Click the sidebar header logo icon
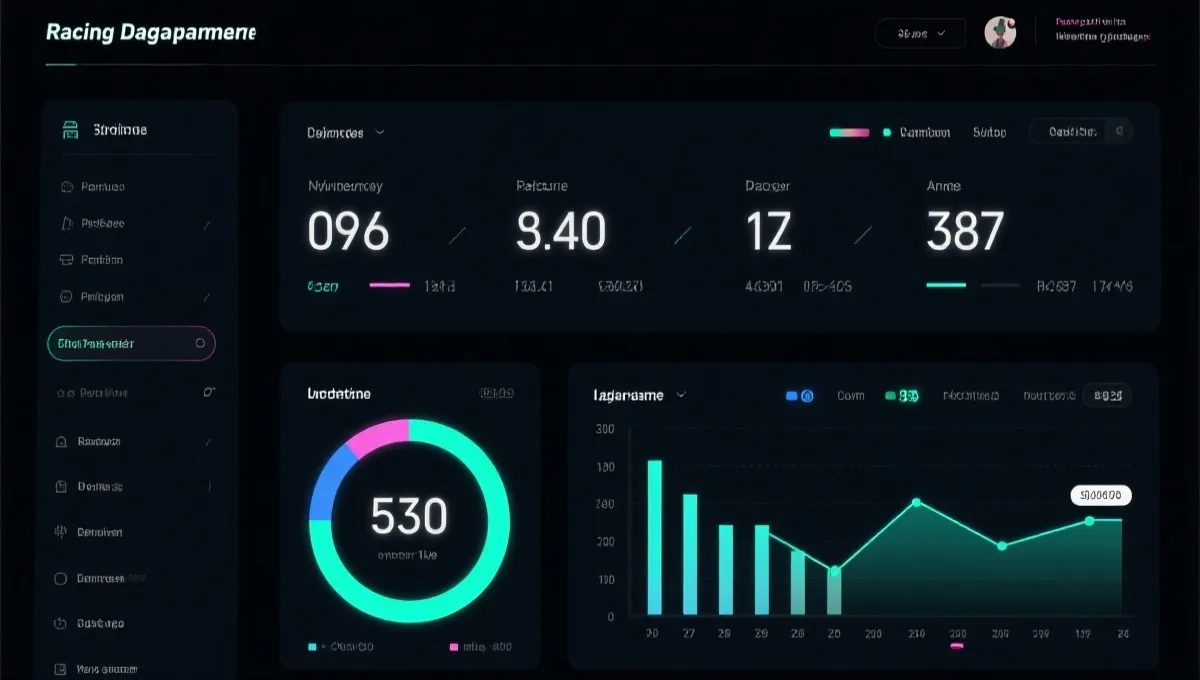Viewport: 1200px width, 680px height. click(70, 130)
